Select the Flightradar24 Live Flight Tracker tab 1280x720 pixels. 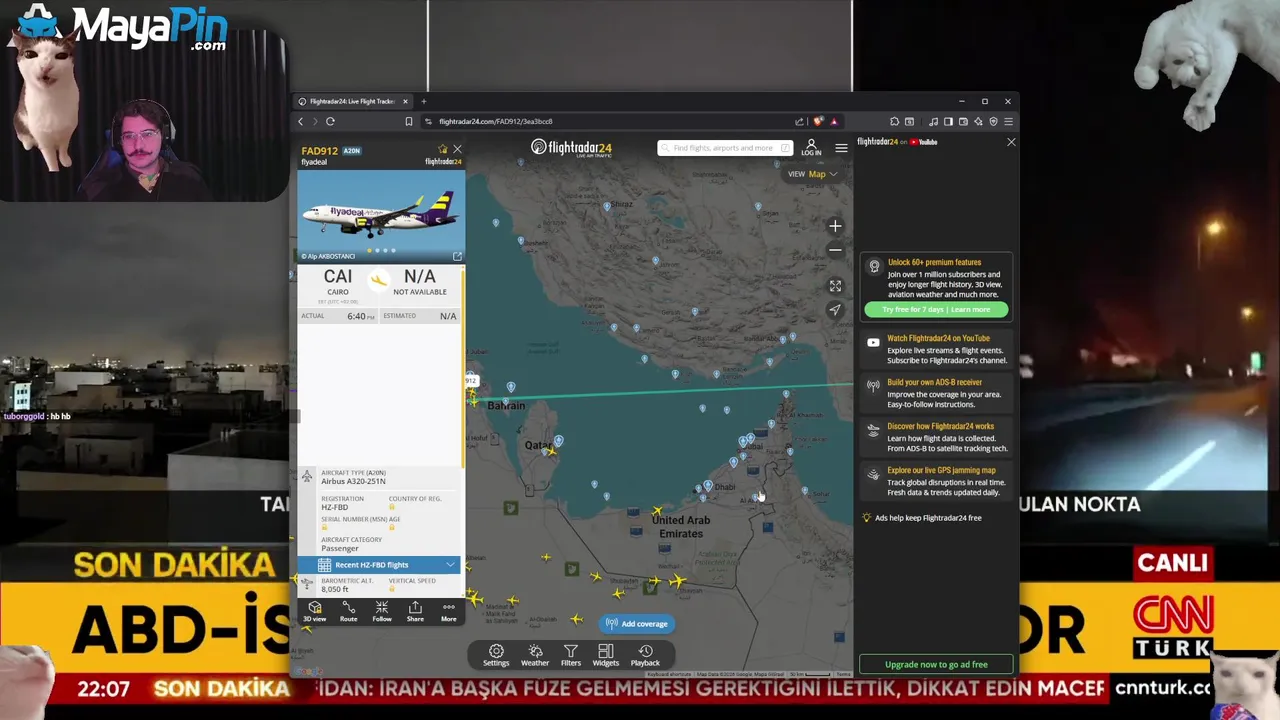click(x=352, y=101)
